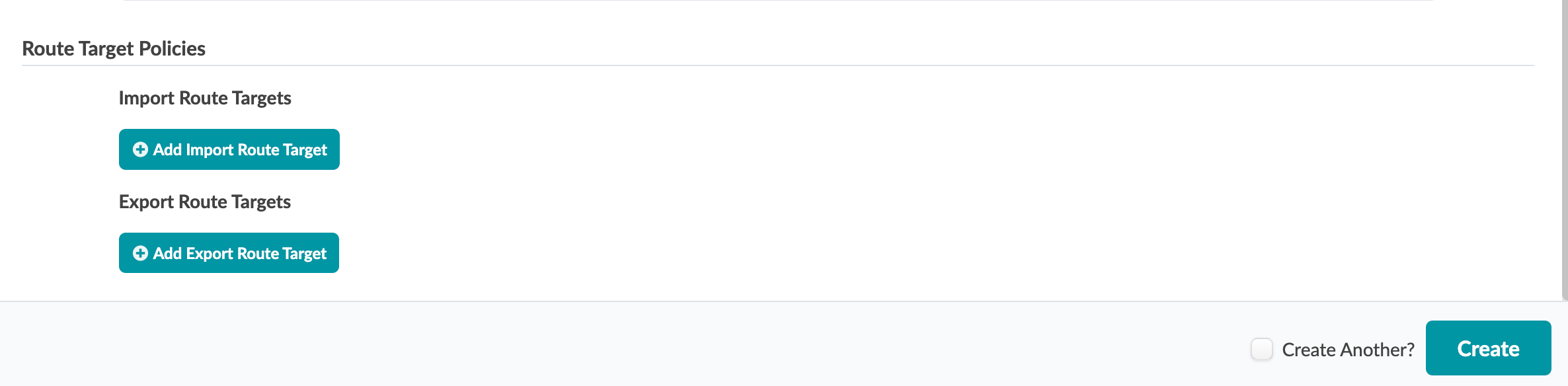This screenshot has height=386, width=1568.
Task: Click the plus icon on Add Export Route Target
Action: [140, 253]
